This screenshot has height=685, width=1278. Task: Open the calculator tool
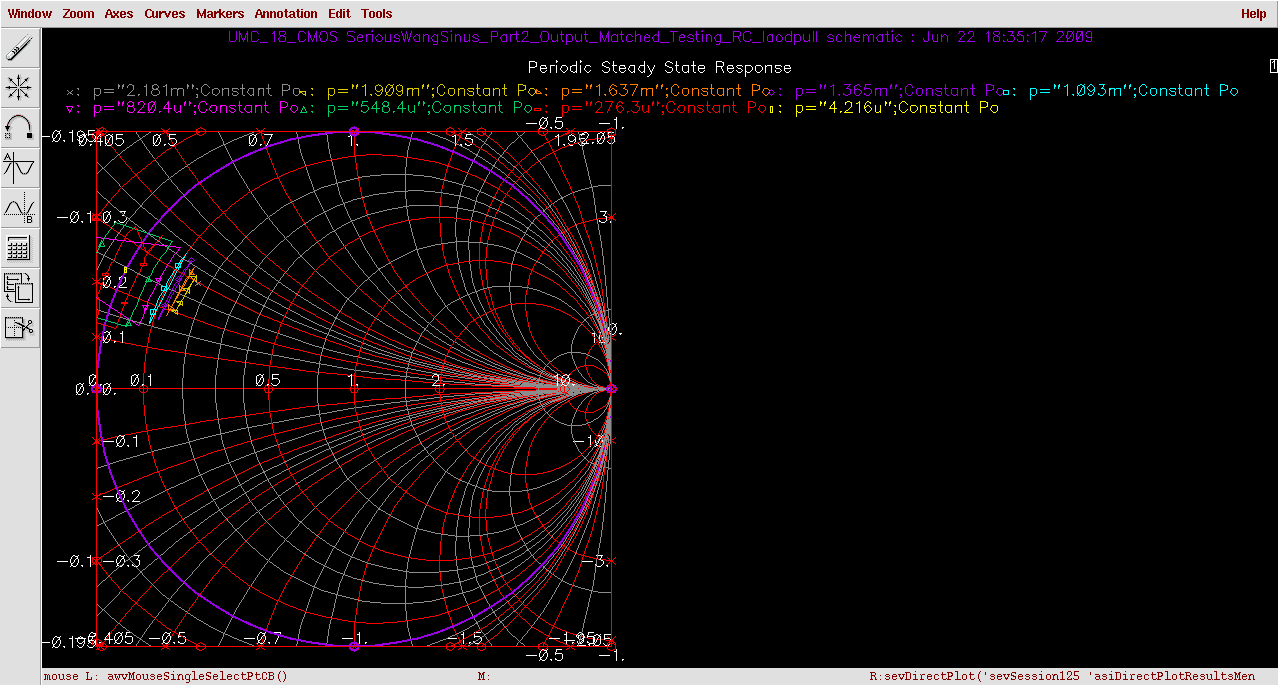point(19,247)
